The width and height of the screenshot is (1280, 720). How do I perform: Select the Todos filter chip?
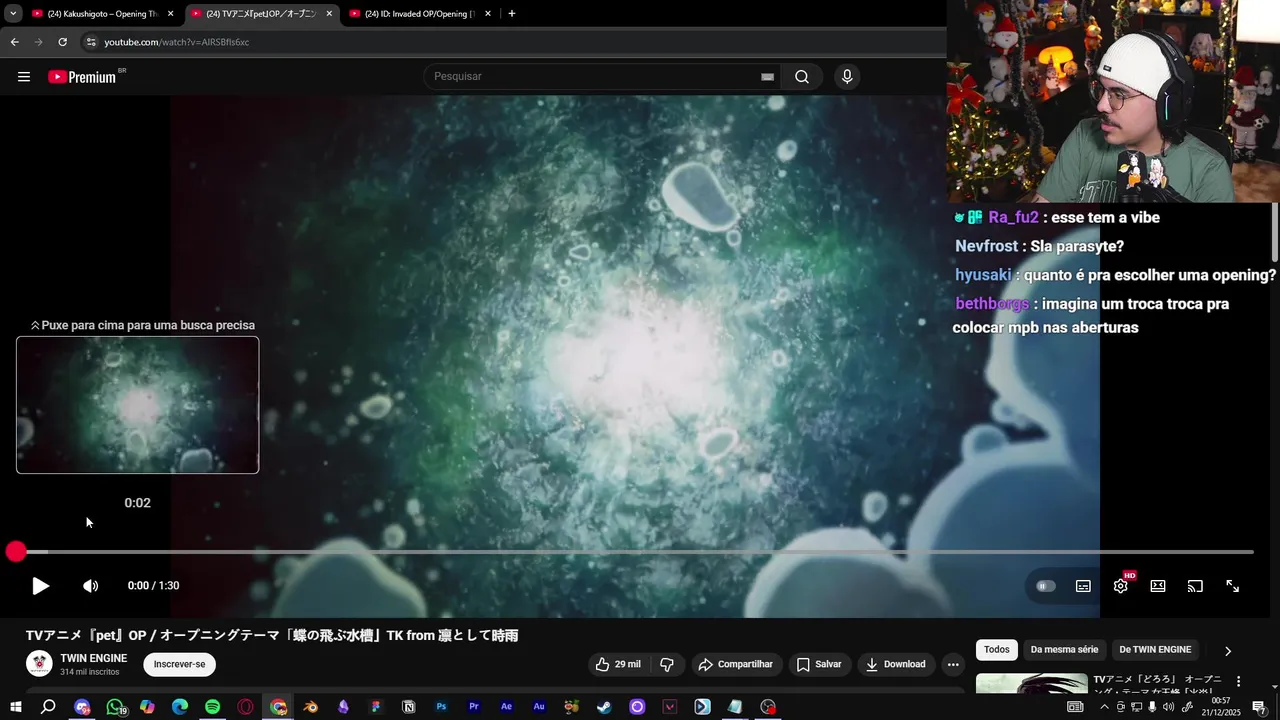997,650
